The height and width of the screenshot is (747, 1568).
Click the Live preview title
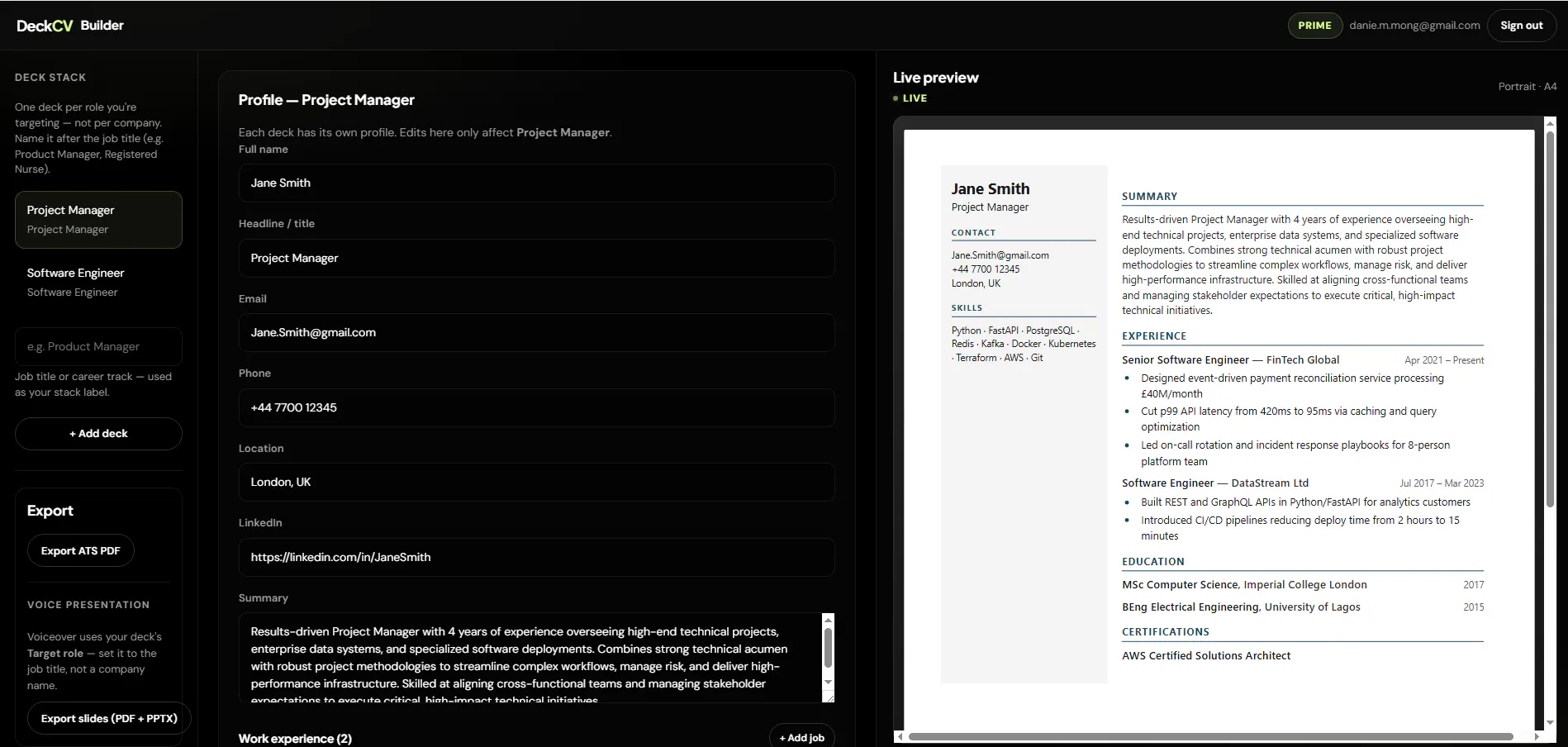936,78
